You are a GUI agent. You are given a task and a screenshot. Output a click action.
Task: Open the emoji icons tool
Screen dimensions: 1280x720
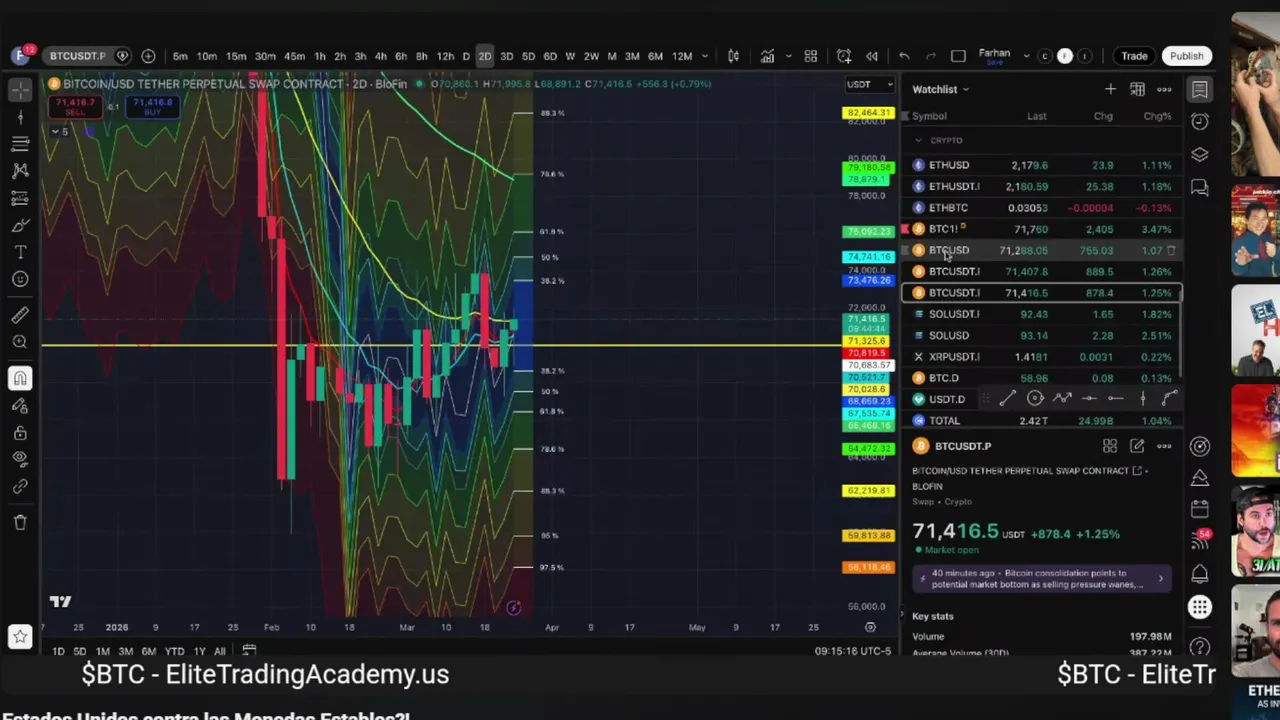tap(20, 279)
